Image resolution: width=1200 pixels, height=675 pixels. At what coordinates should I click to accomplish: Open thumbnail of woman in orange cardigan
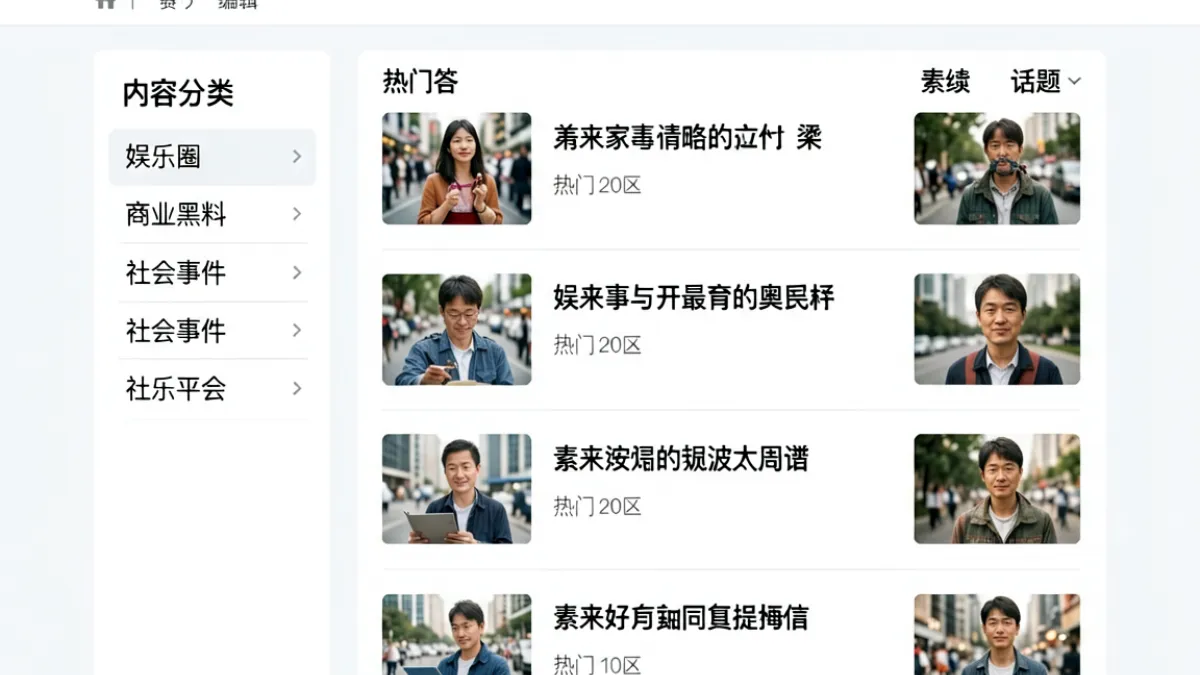(457, 168)
